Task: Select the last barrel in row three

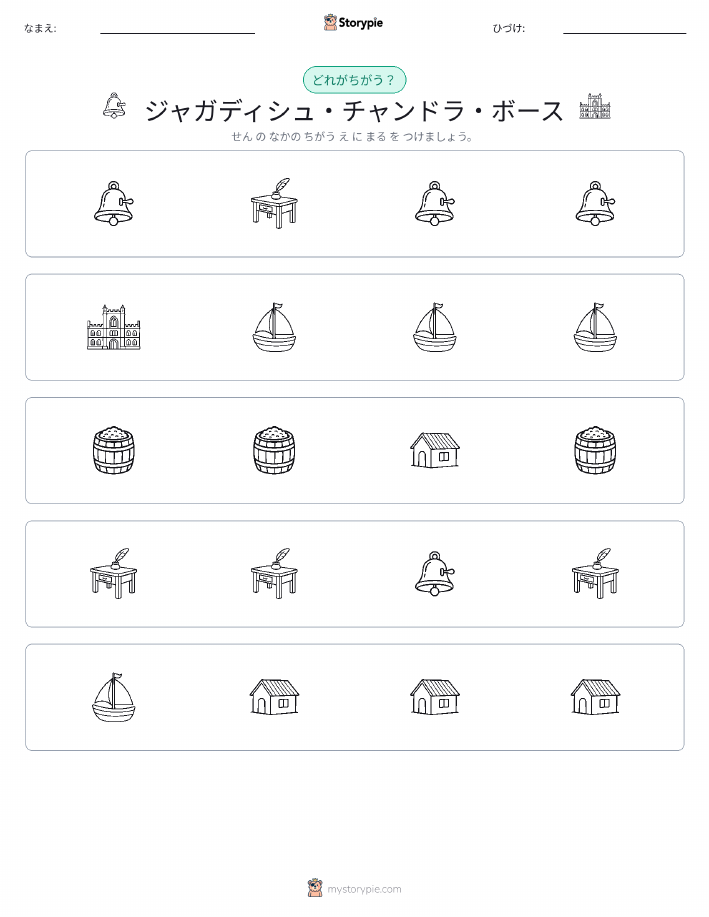Action: [595, 450]
